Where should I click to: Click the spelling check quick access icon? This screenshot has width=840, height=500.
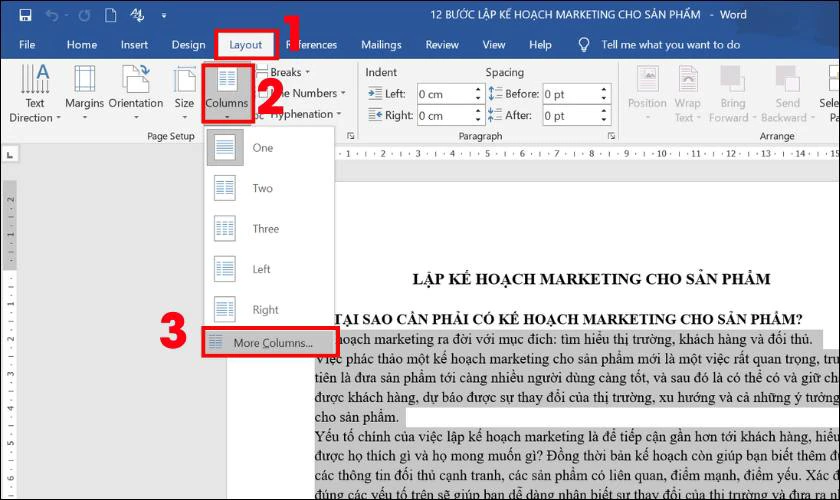137,15
